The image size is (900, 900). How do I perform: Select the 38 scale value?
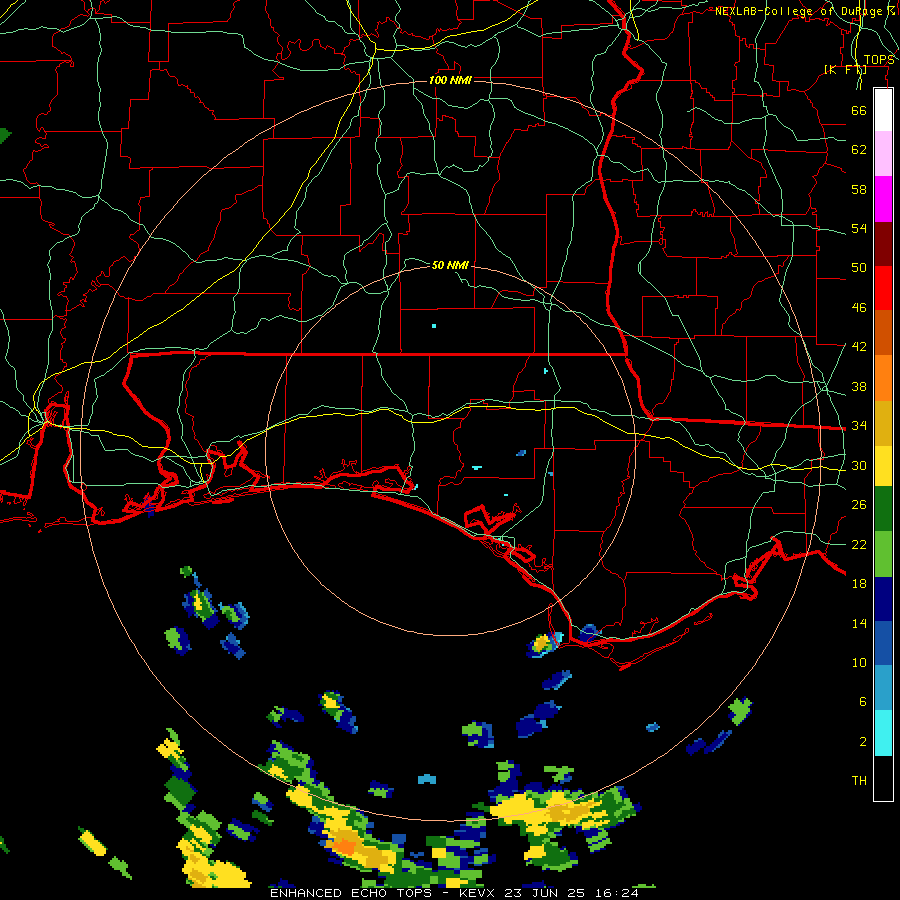[859, 386]
